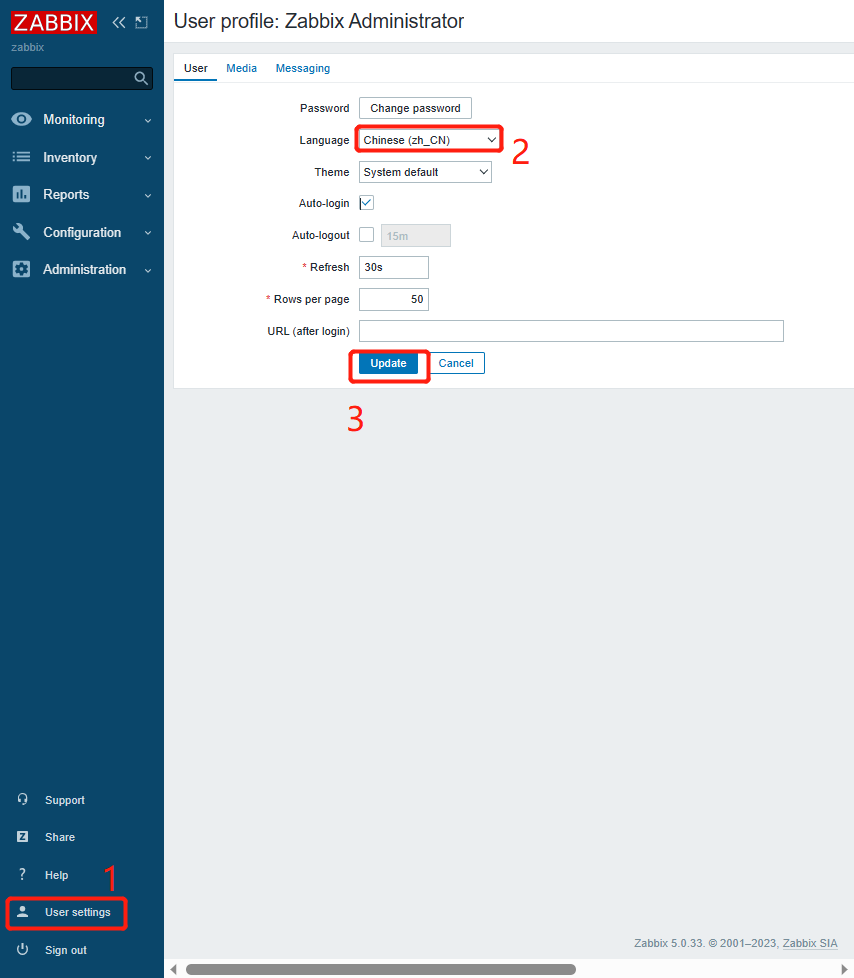
Task: Click the Rows per page field
Action: pyautogui.click(x=394, y=299)
